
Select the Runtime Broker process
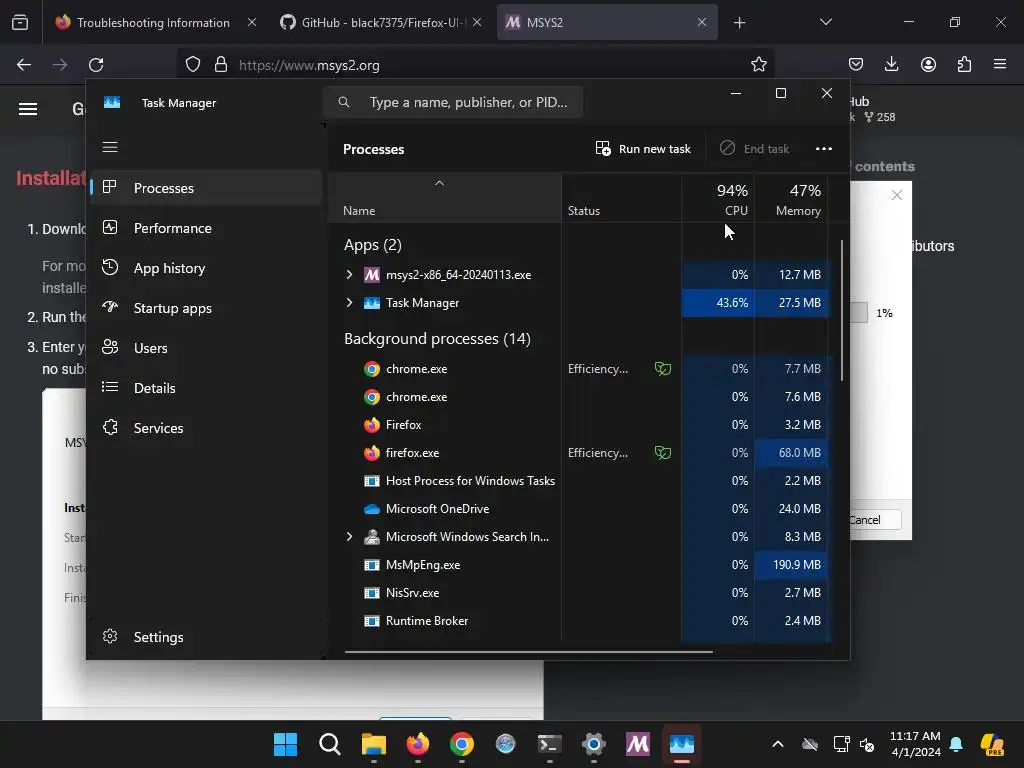click(x=581, y=621)
